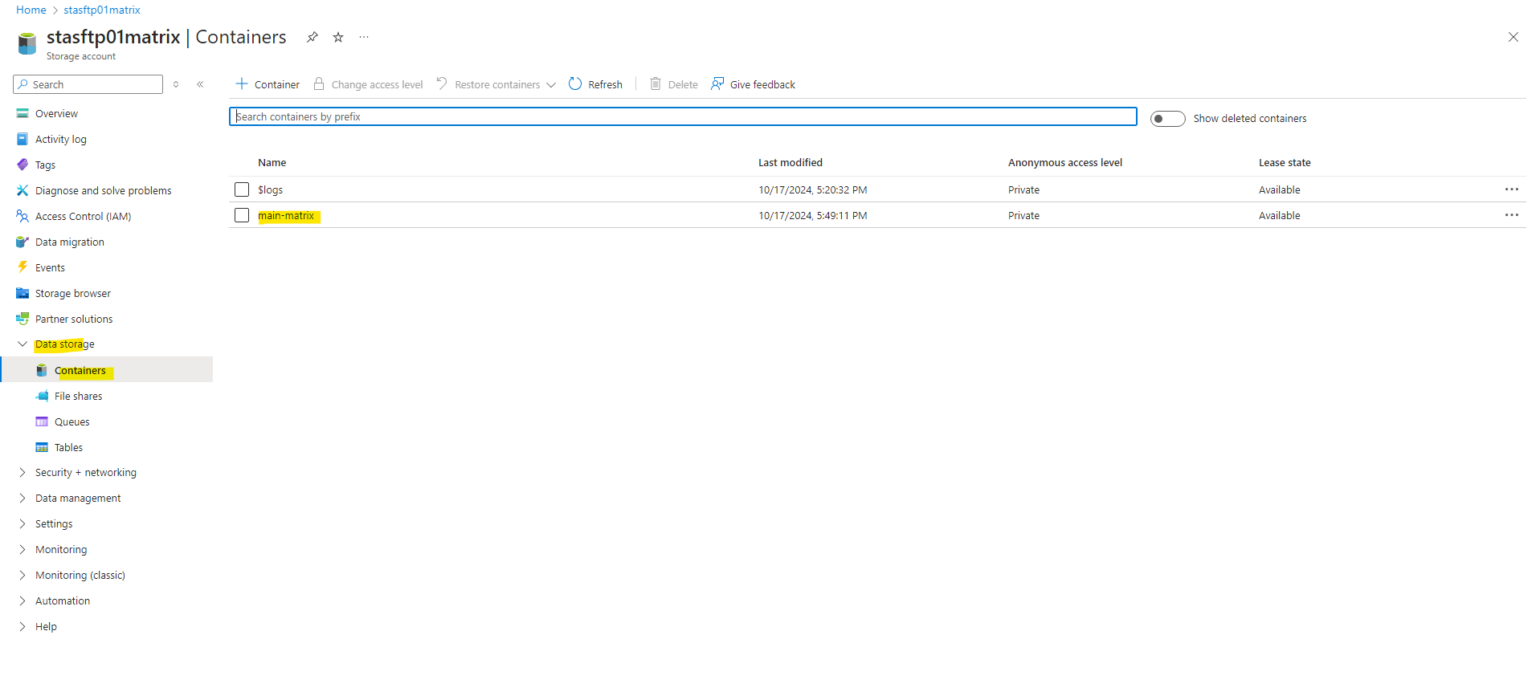The image size is (1536, 692).
Task: Click the Events lightning icon
Action: tap(22, 267)
